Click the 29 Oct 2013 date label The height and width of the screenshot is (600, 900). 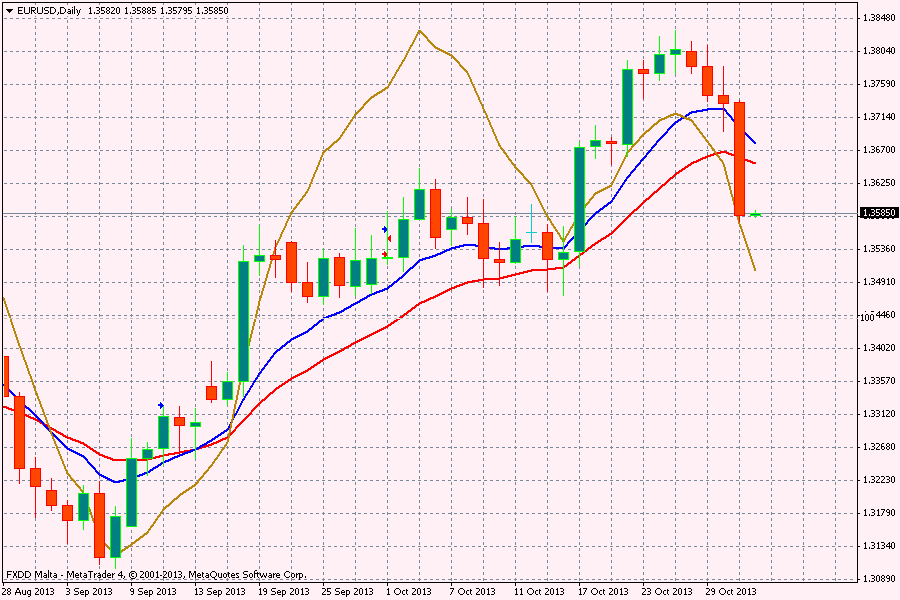point(731,591)
